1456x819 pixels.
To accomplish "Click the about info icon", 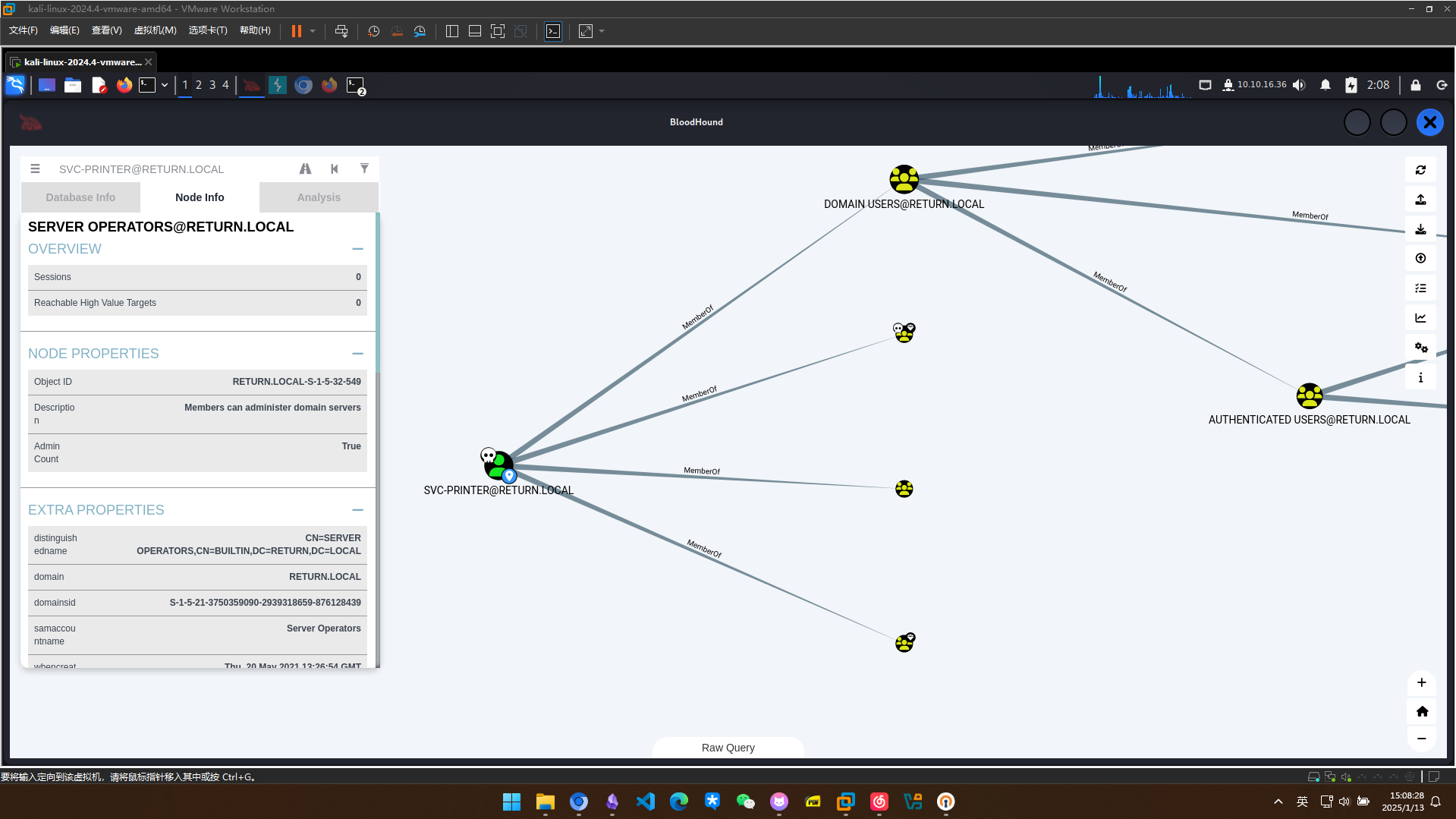I will [1420, 377].
